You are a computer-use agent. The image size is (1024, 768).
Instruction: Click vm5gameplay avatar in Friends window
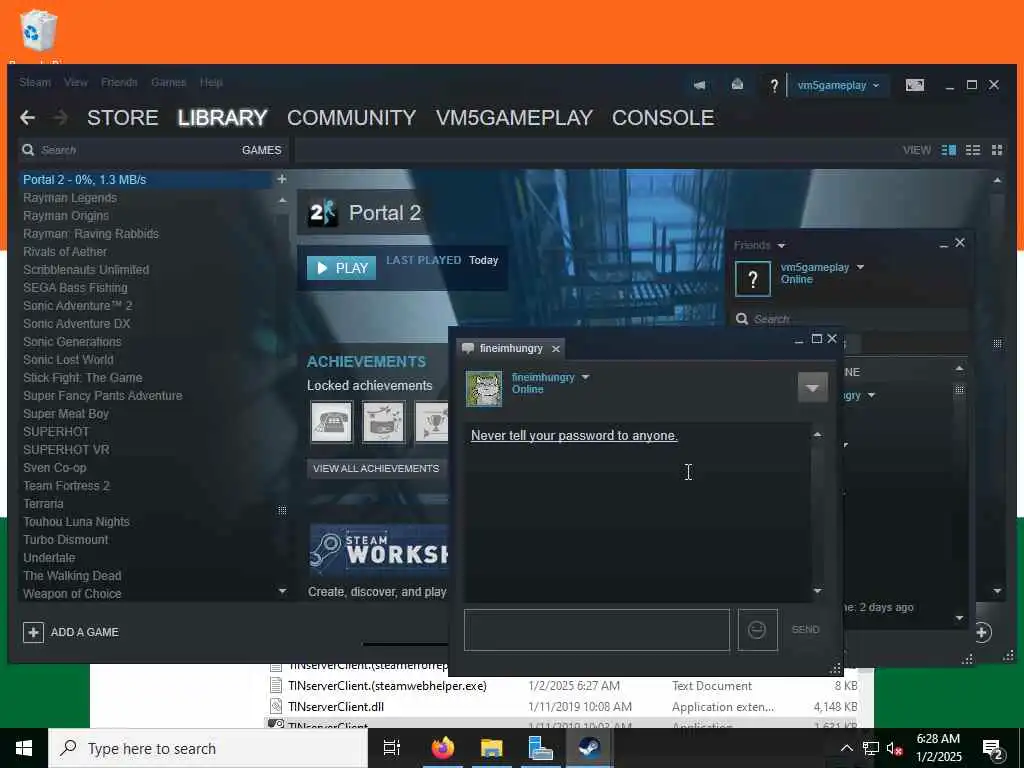pyautogui.click(x=753, y=279)
